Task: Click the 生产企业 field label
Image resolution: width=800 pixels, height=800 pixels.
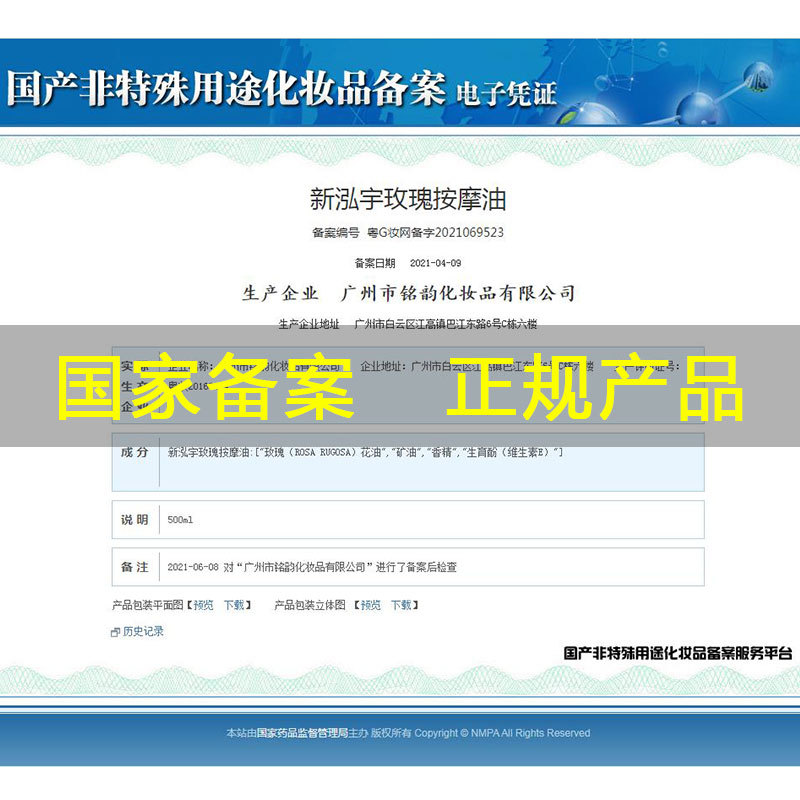Action: (281, 293)
